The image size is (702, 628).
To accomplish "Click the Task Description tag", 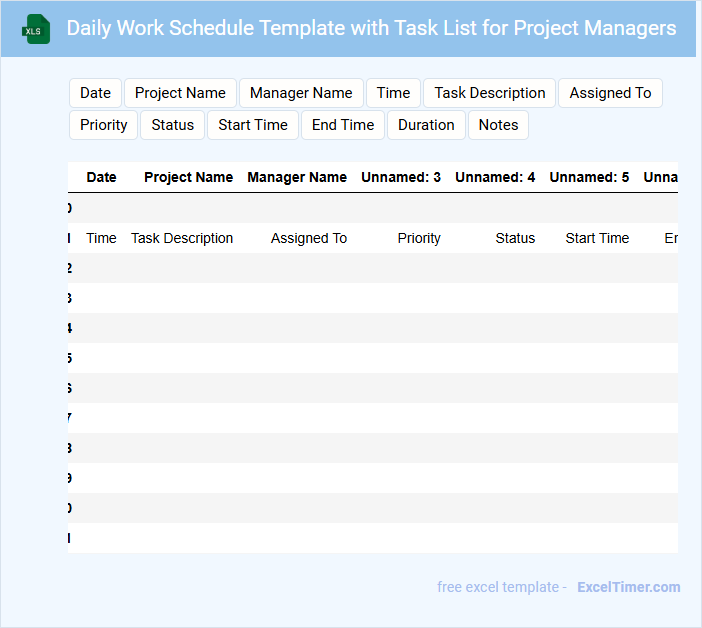I will [490, 93].
